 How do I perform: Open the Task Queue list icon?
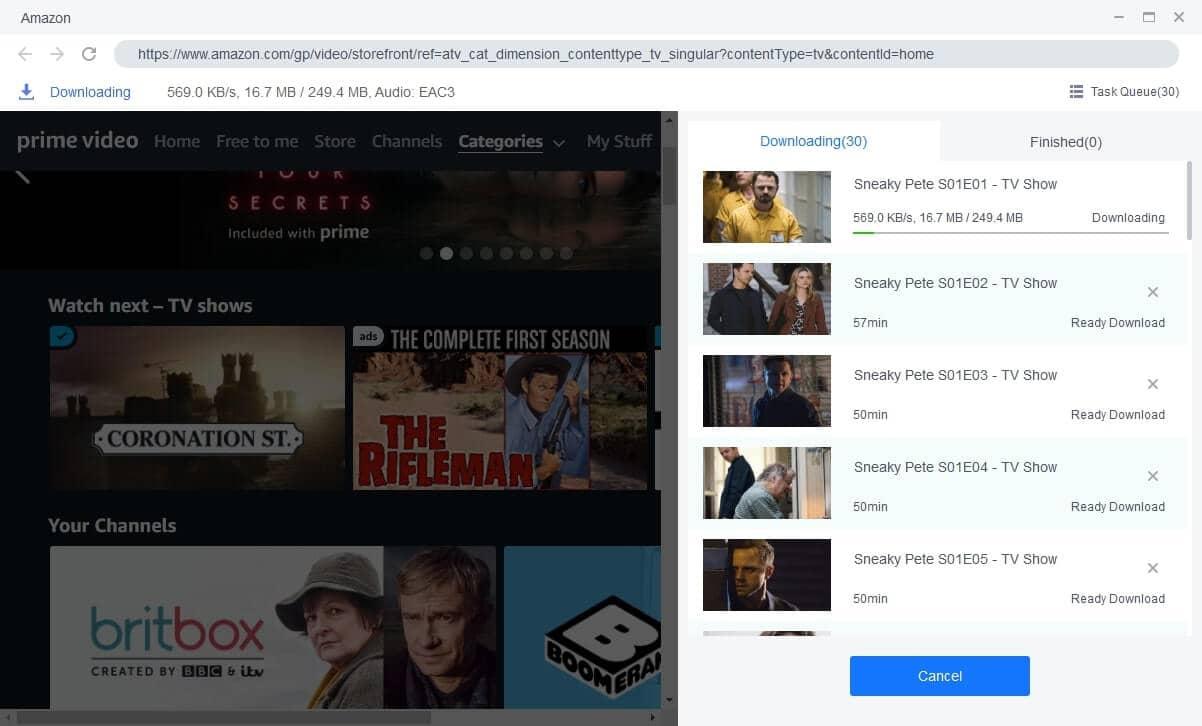pyautogui.click(x=1076, y=92)
